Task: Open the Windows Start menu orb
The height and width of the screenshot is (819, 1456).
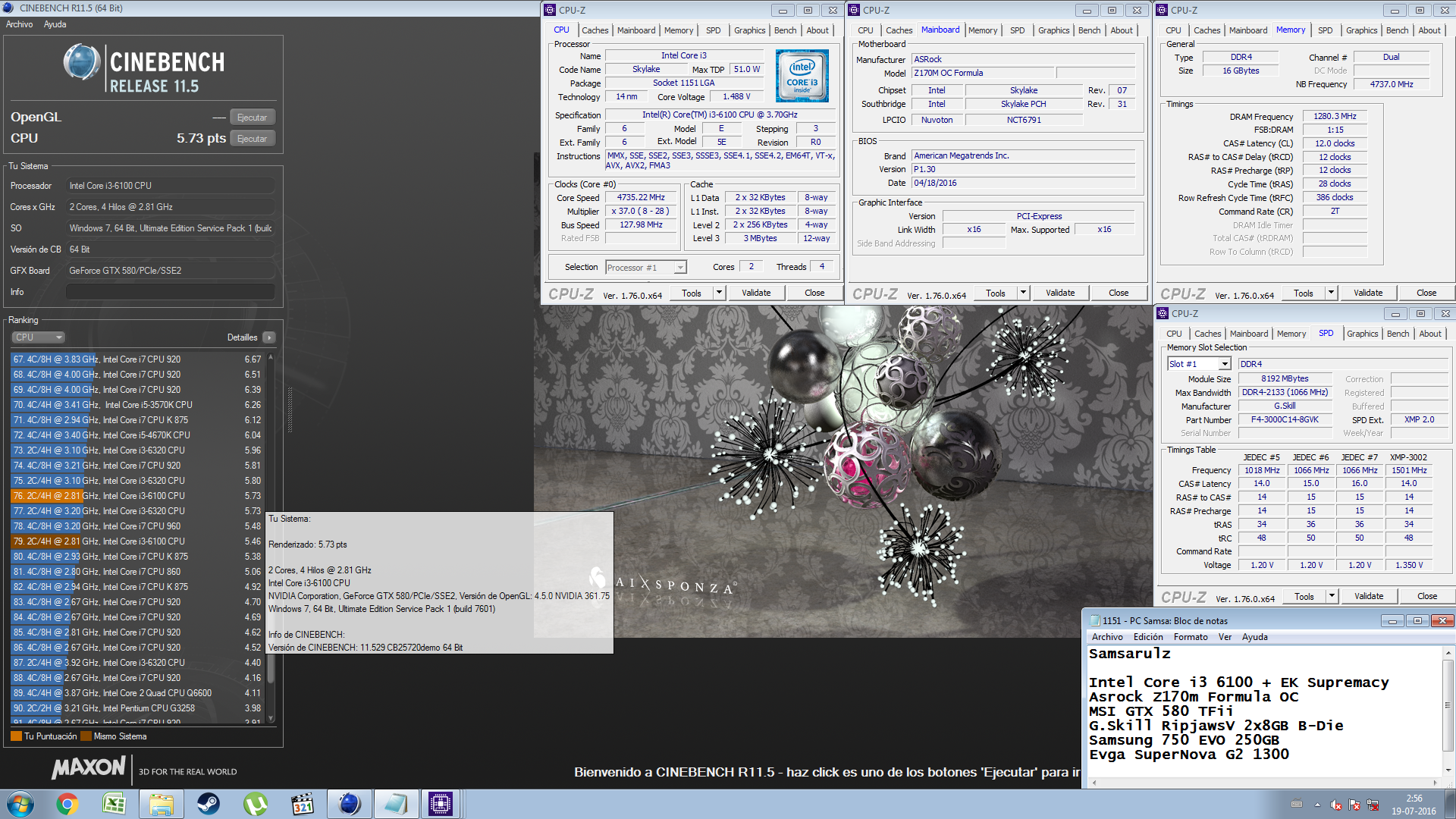Action: [20, 804]
